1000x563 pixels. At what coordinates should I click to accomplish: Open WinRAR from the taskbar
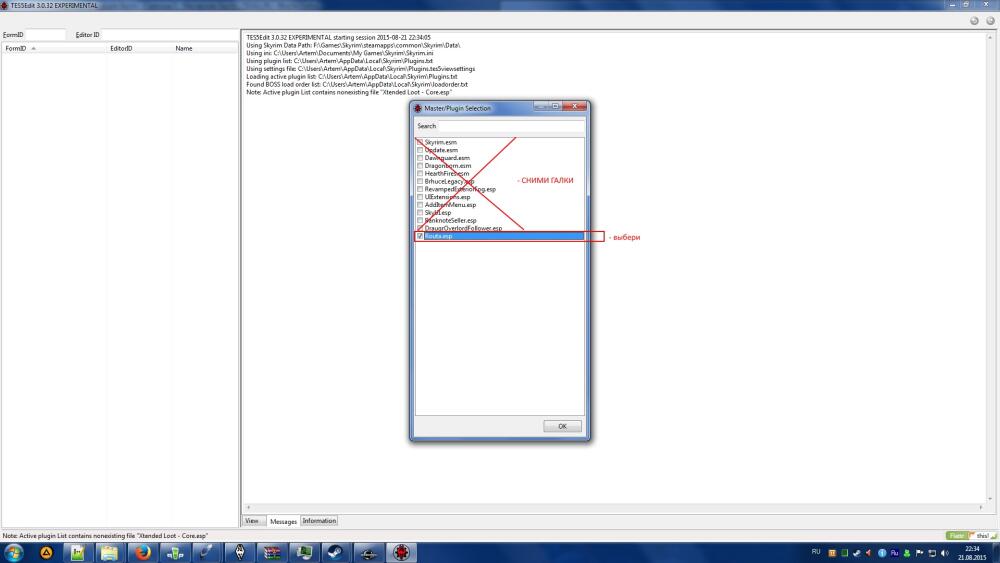tap(272, 552)
